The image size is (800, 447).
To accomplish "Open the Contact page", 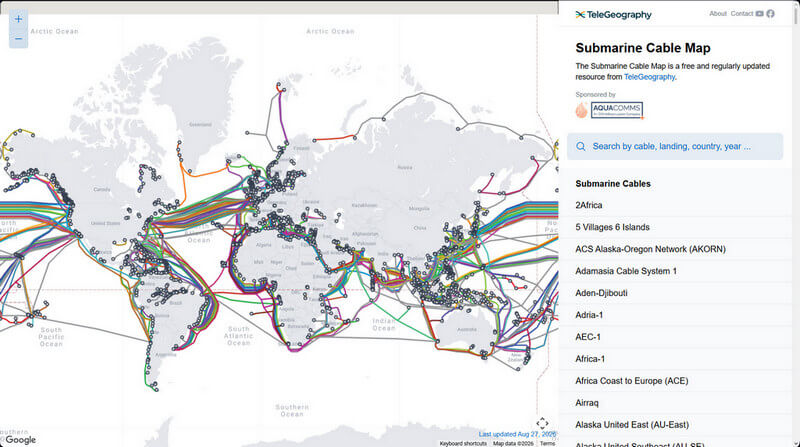I will tap(741, 14).
